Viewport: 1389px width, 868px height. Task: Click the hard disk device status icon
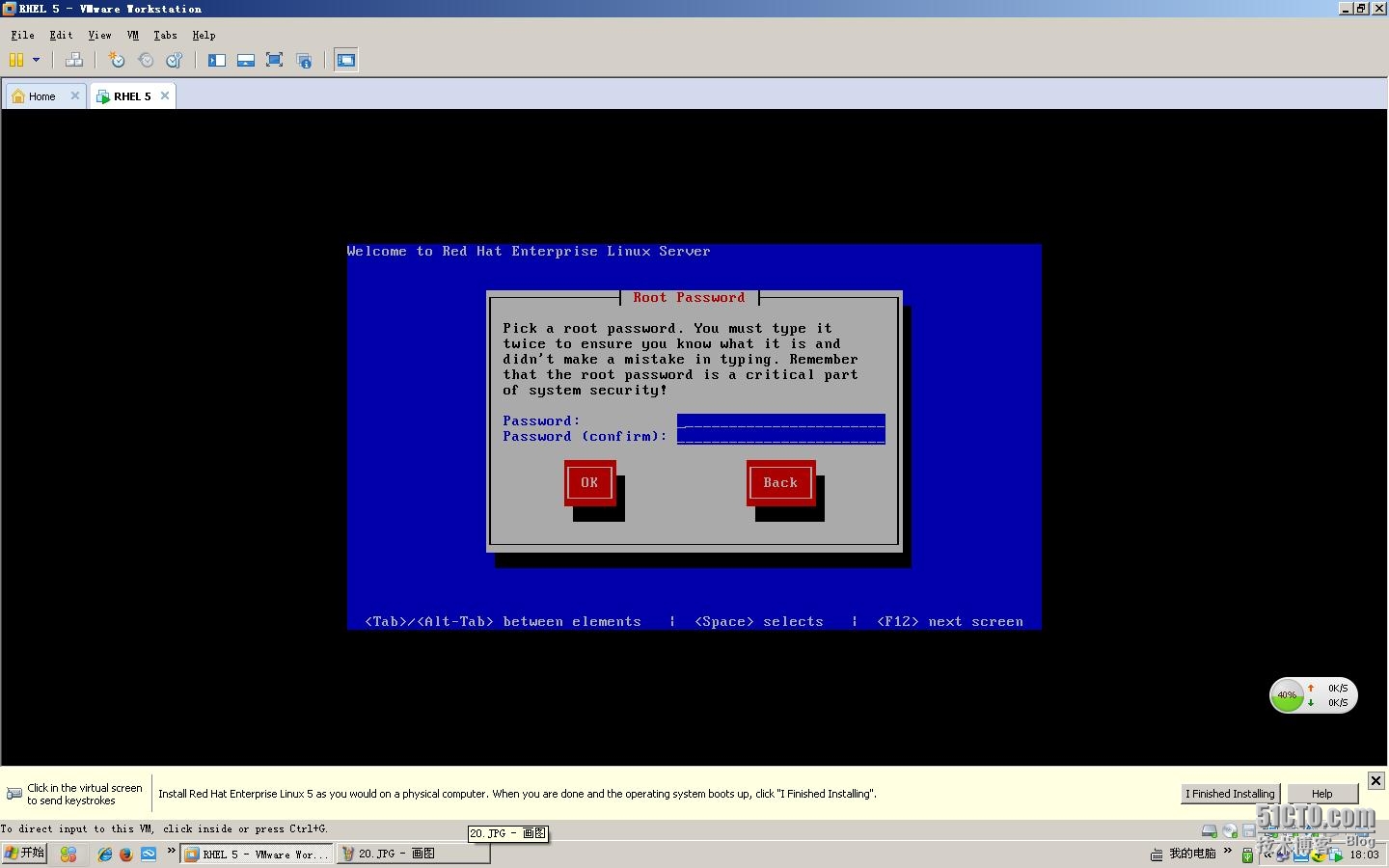[1209, 830]
